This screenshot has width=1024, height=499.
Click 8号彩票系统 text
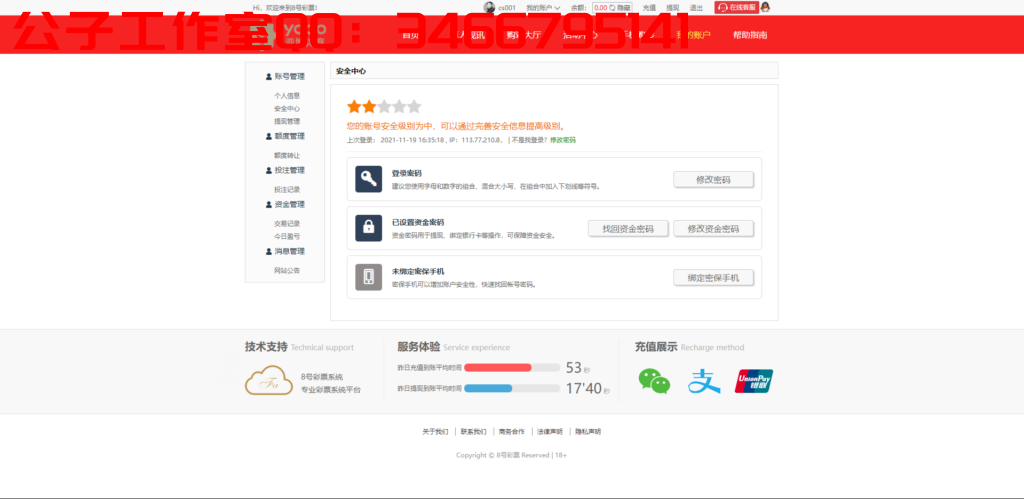[321, 377]
